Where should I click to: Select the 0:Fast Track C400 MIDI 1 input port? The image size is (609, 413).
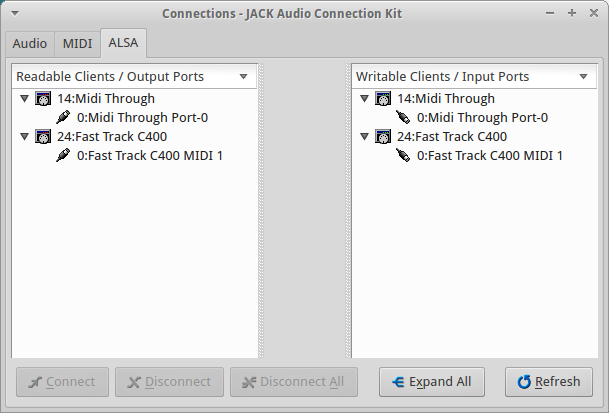pos(489,156)
